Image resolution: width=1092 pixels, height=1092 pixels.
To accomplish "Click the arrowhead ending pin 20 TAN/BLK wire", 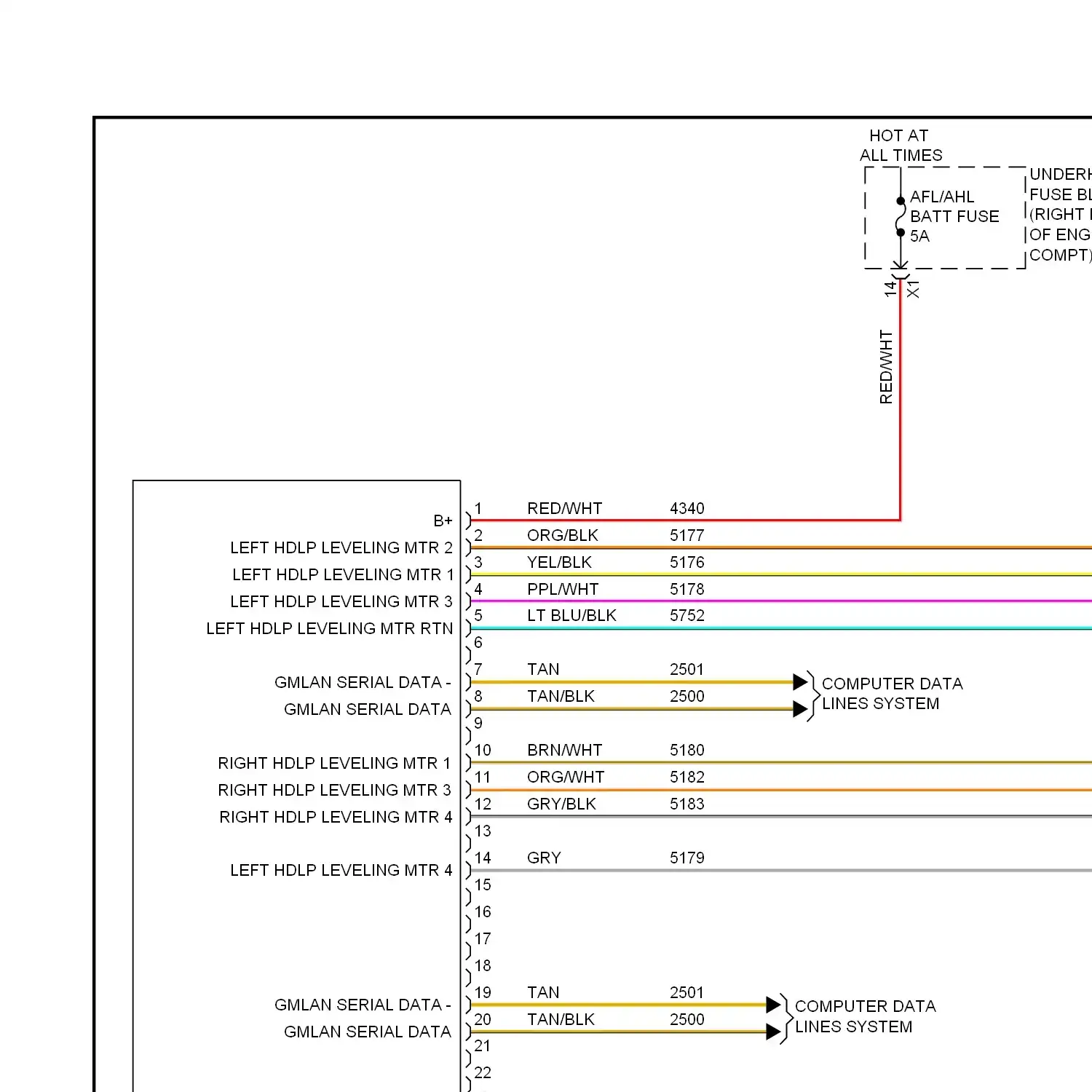I will [x=773, y=1032].
